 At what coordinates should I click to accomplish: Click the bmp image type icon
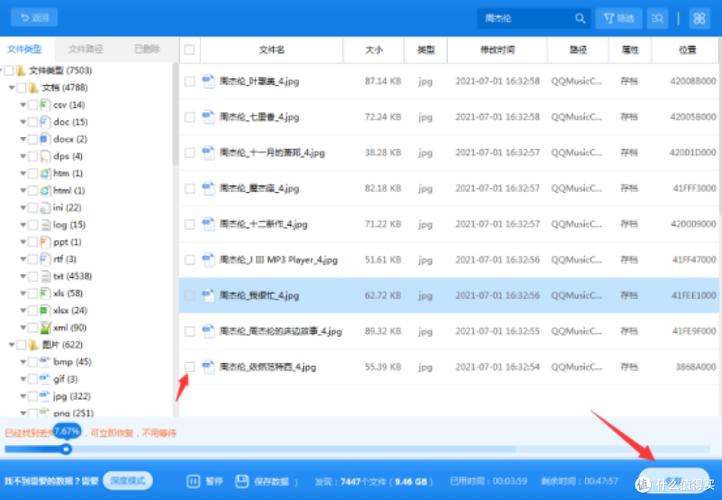[x=45, y=362]
